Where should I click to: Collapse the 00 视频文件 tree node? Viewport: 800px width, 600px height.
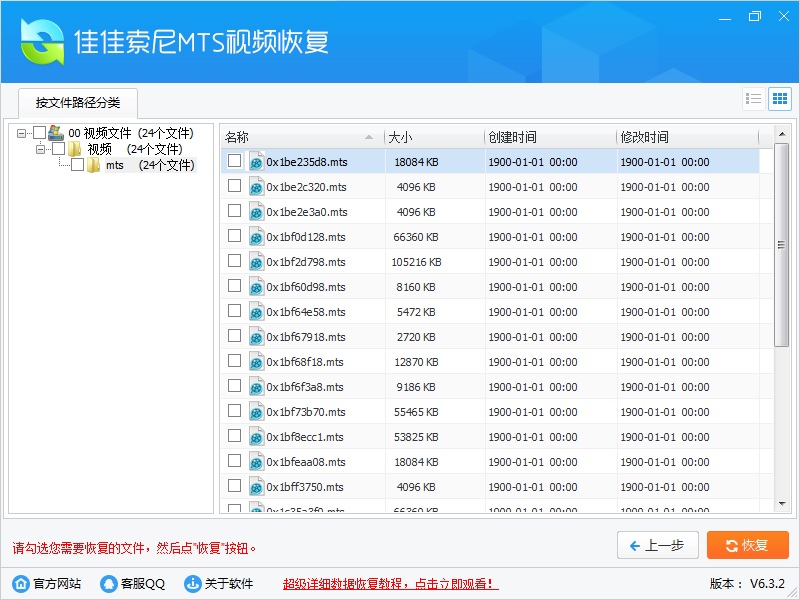coord(22,133)
